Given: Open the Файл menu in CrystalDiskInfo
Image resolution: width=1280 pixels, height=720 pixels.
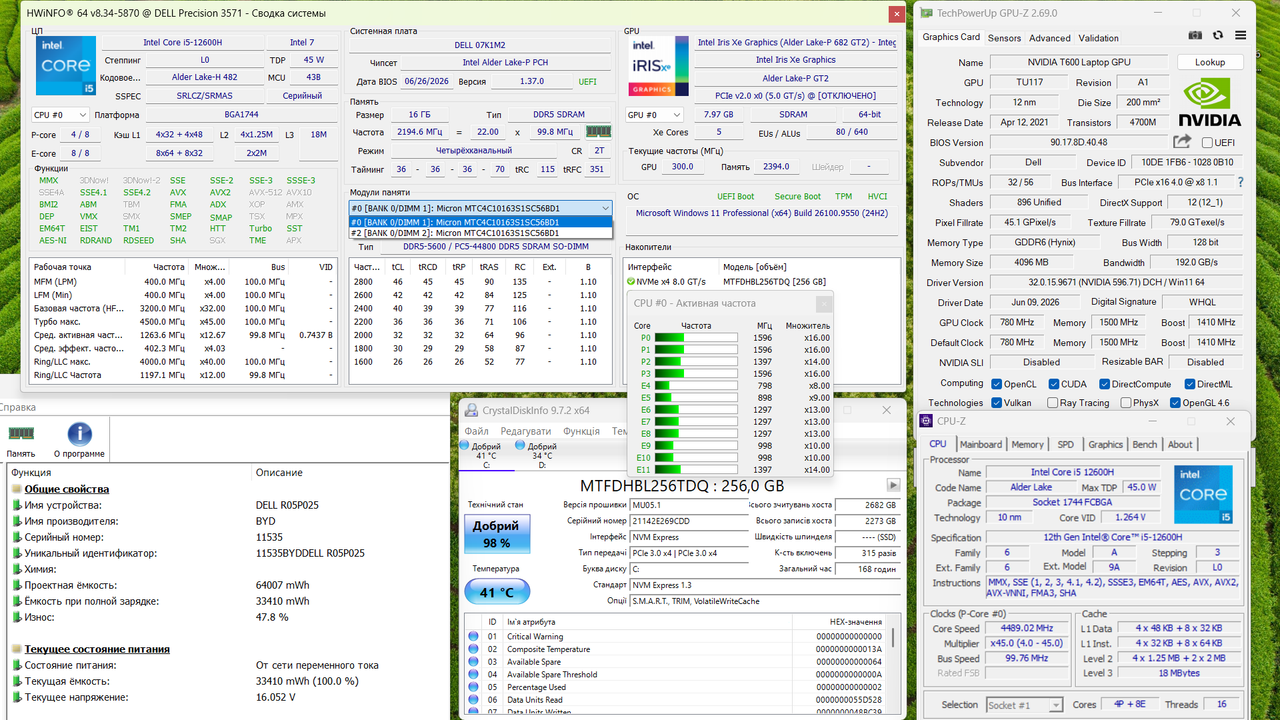Looking at the screenshot, I should [x=477, y=431].
